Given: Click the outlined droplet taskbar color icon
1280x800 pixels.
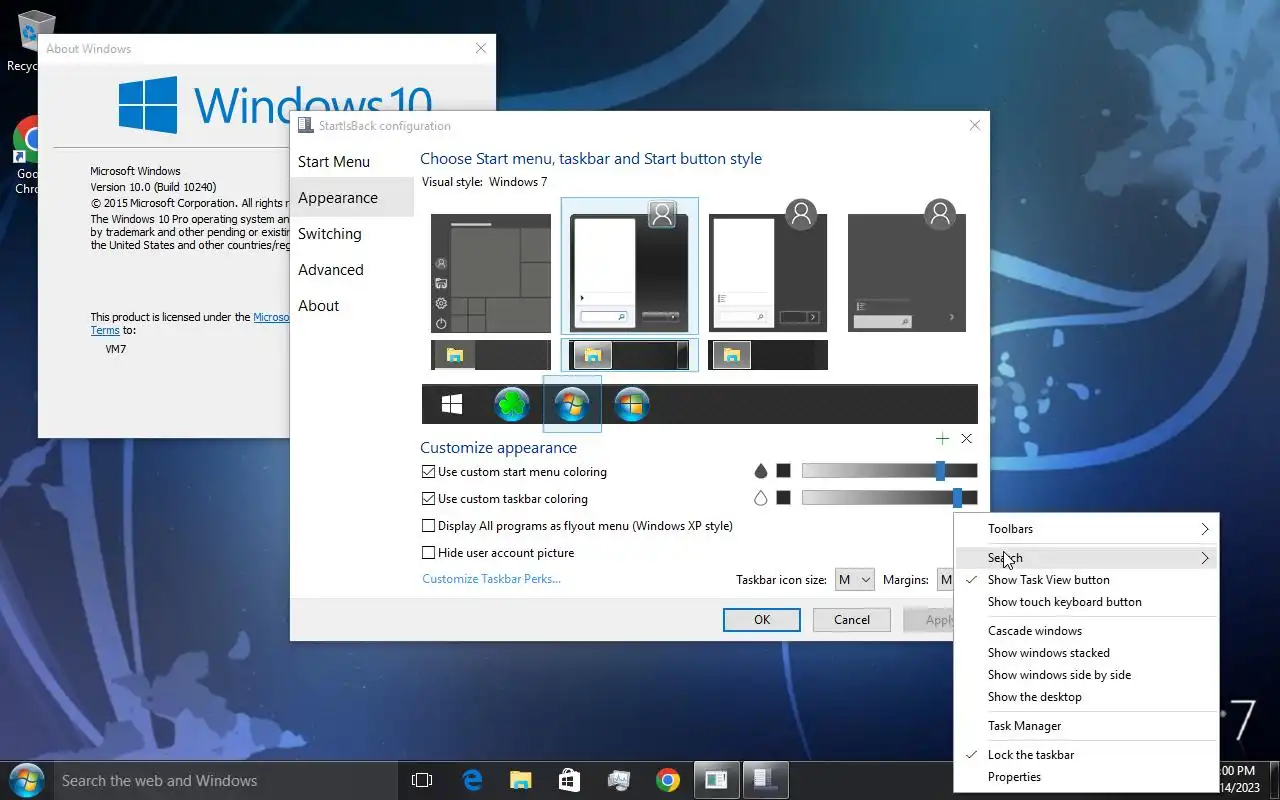Looking at the screenshot, I should click(760, 498).
